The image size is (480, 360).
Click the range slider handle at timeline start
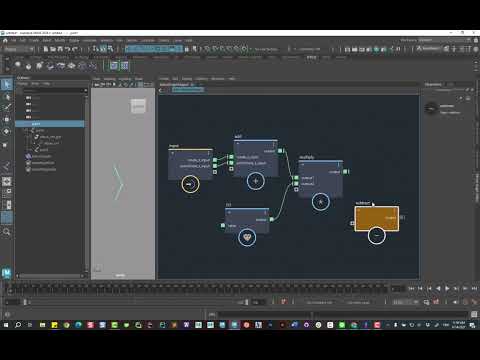(x=25, y=302)
